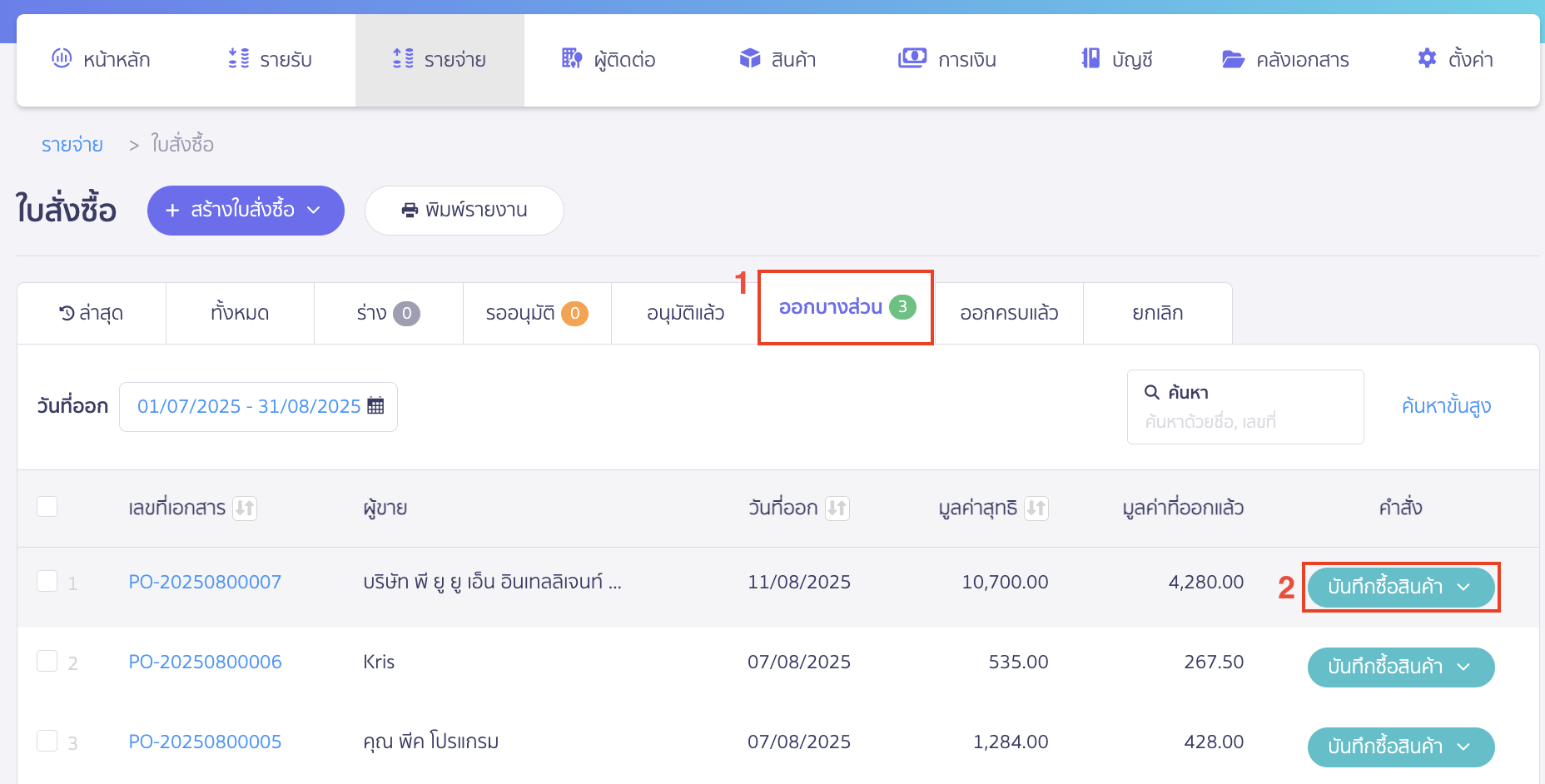The height and width of the screenshot is (784, 1545).
Task: Toggle the select-all checkbox in table header
Action: (47, 506)
